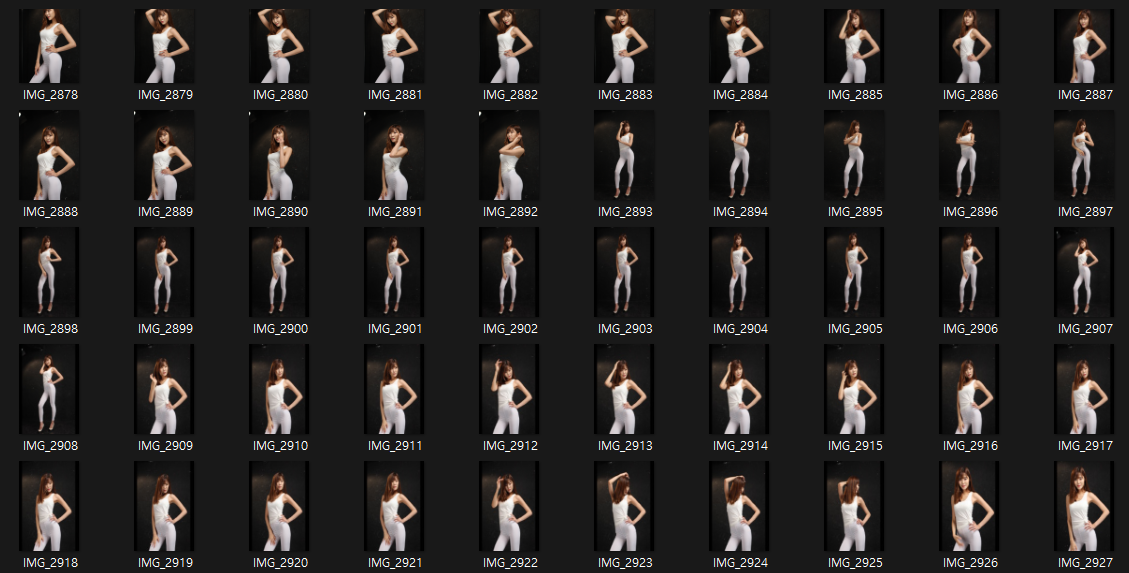The width and height of the screenshot is (1129, 573).
Task: Click the IMG_2890 thumbnail image
Action: [280, 155]
